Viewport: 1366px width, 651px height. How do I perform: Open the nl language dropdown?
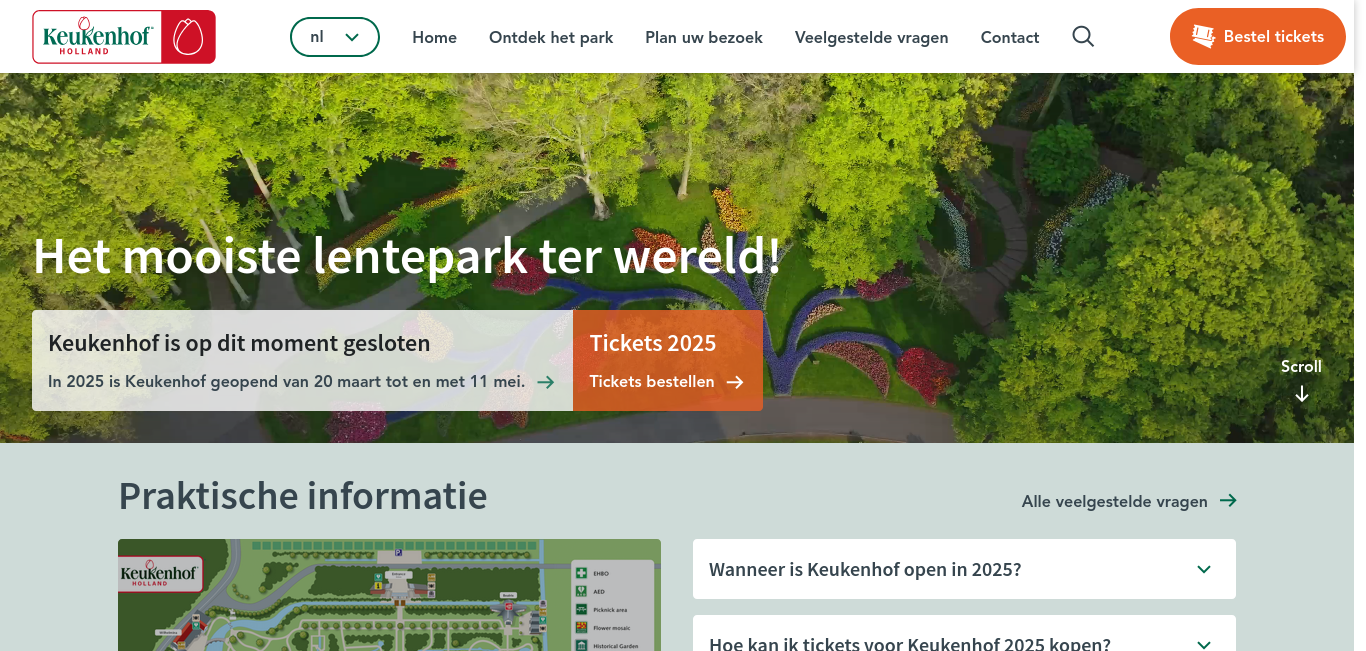(335, 37)
